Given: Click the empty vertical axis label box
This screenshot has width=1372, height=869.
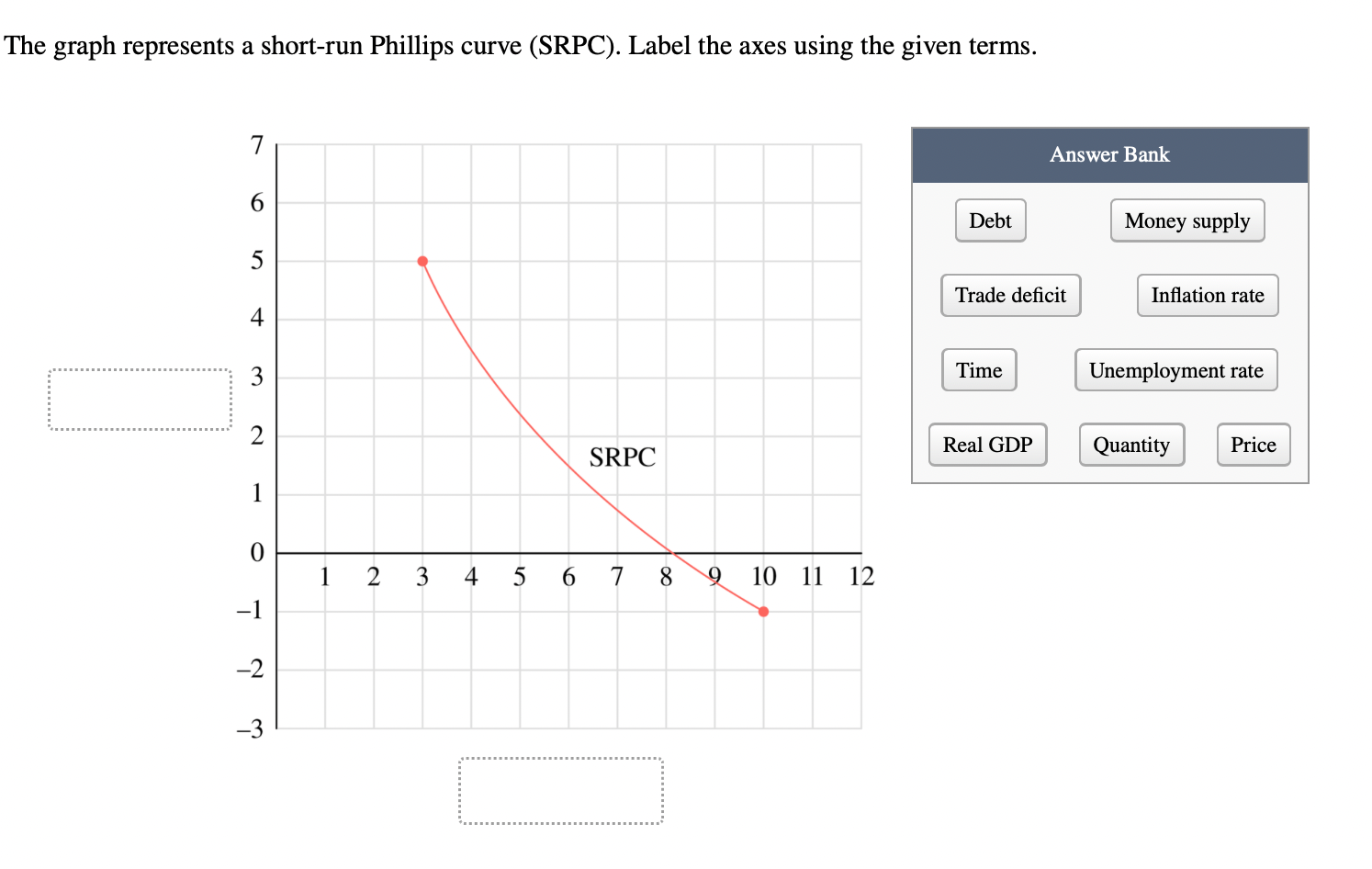Looking at the screenshot, I should click(x=140, y=400).
